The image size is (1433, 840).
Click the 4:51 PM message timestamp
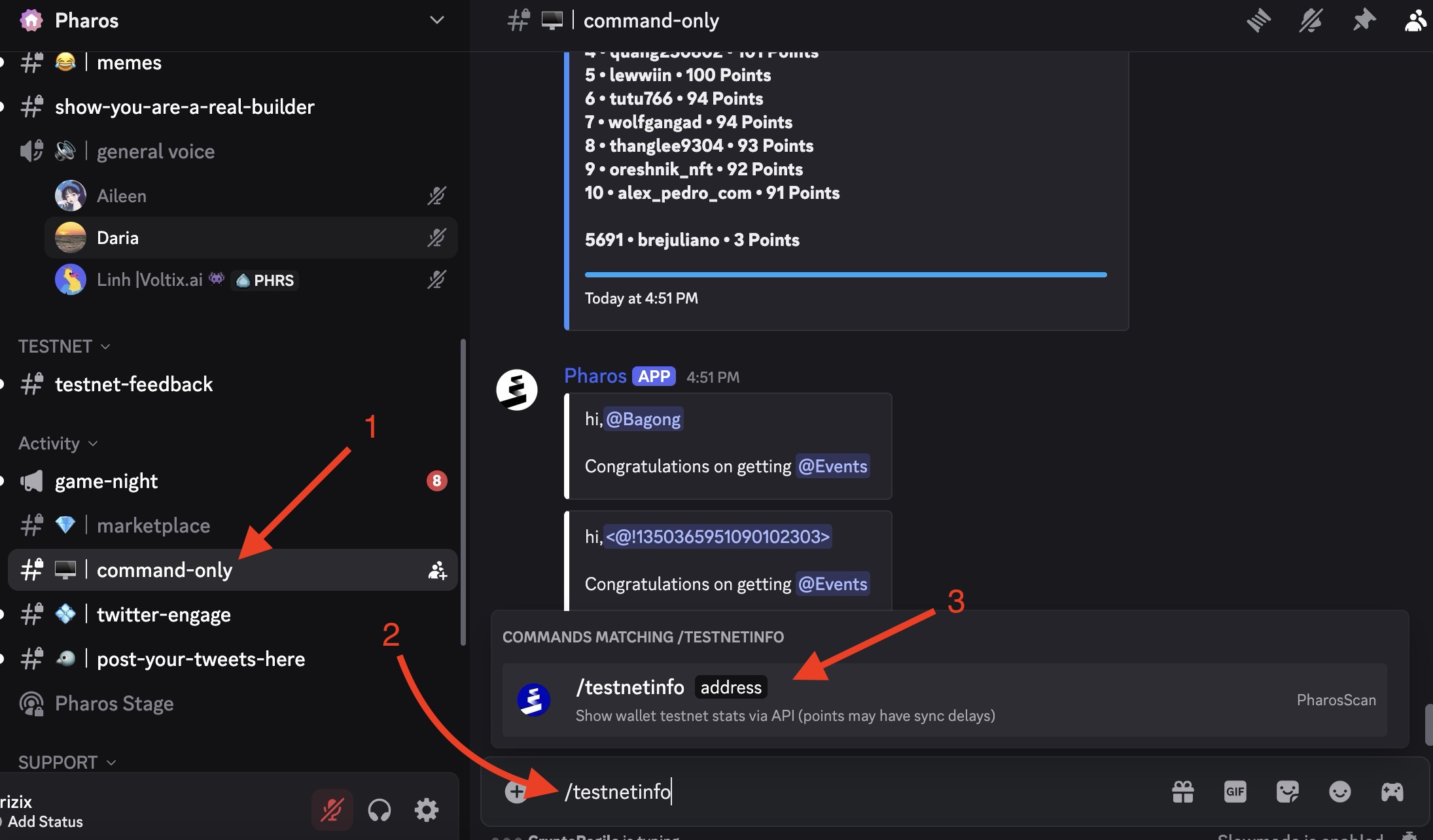[713, 377]
